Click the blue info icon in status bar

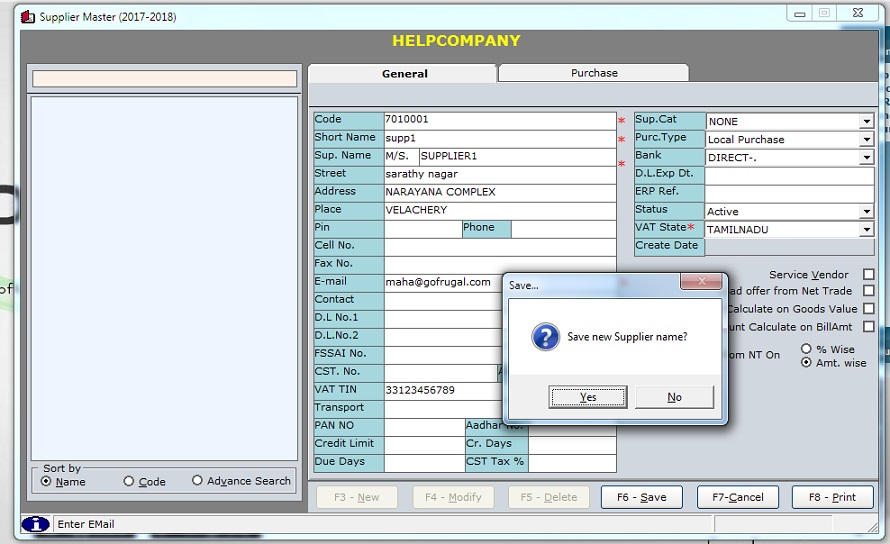[x=35, y=524]
